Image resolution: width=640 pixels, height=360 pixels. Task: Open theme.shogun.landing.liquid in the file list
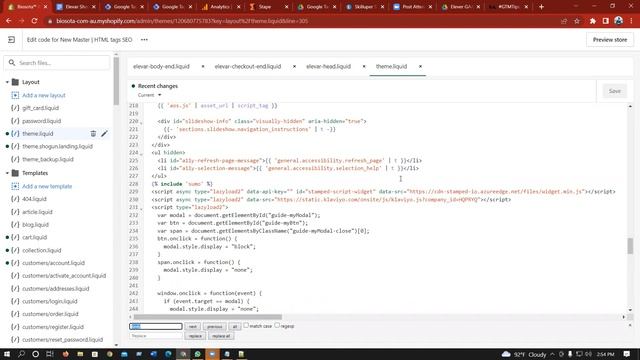(x=57, y=146)
